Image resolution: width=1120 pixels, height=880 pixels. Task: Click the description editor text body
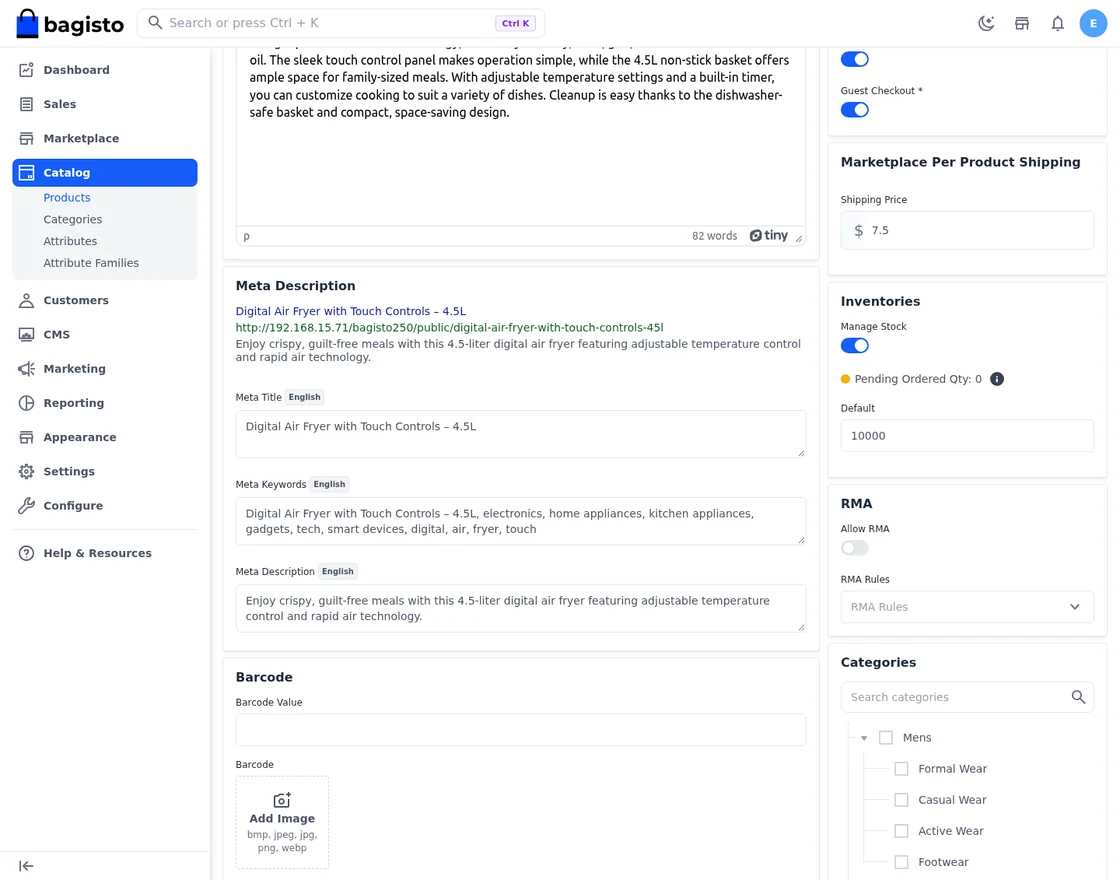(521, 136)
